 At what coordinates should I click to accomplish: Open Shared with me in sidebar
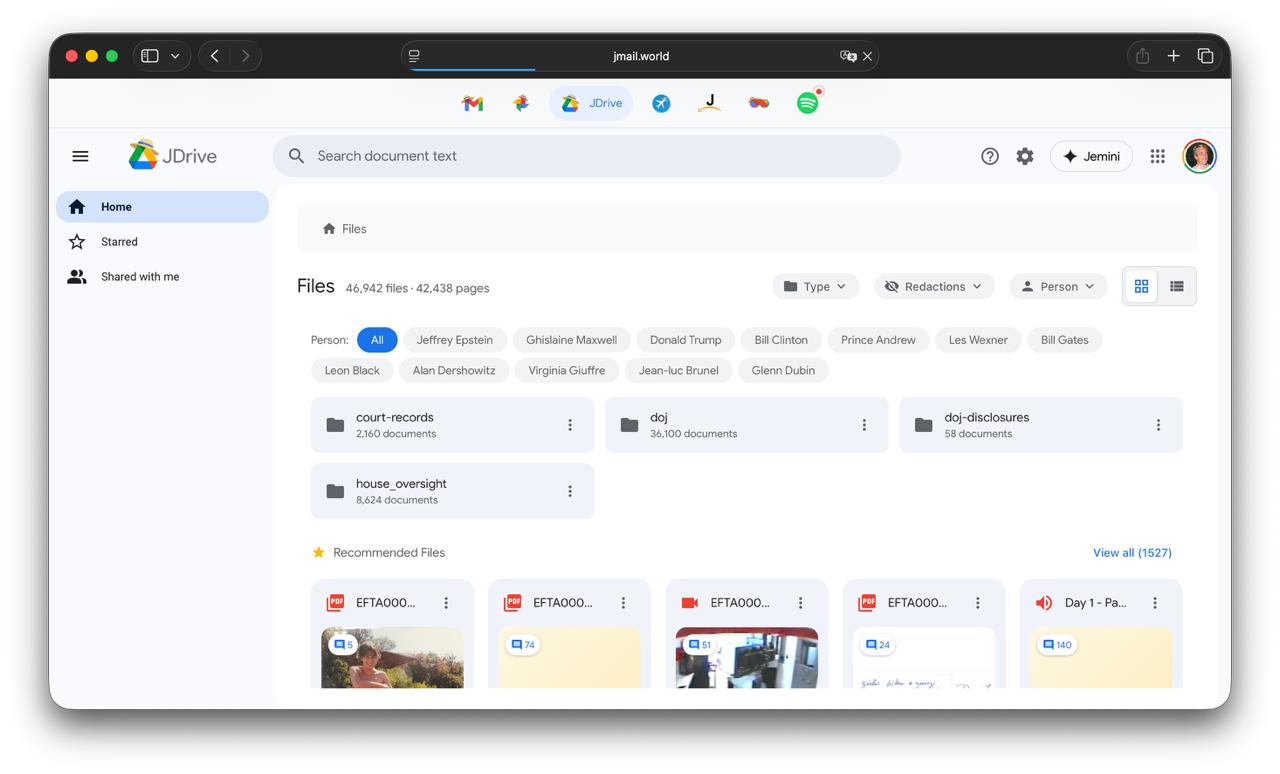click(x=162, y=277)
